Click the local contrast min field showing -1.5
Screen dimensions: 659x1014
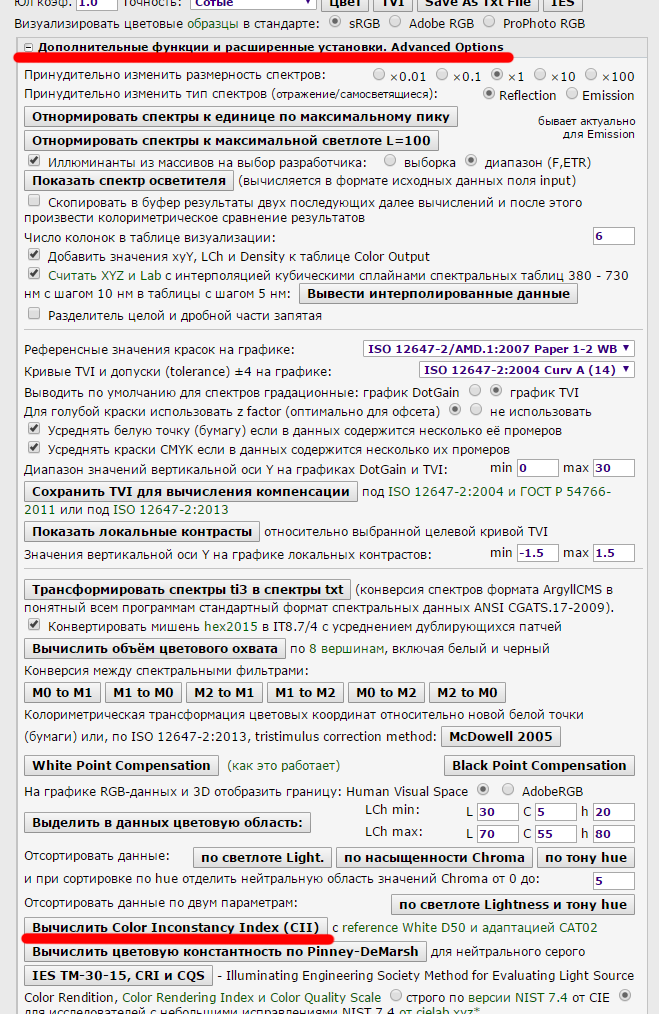click(x=537, y=553)
